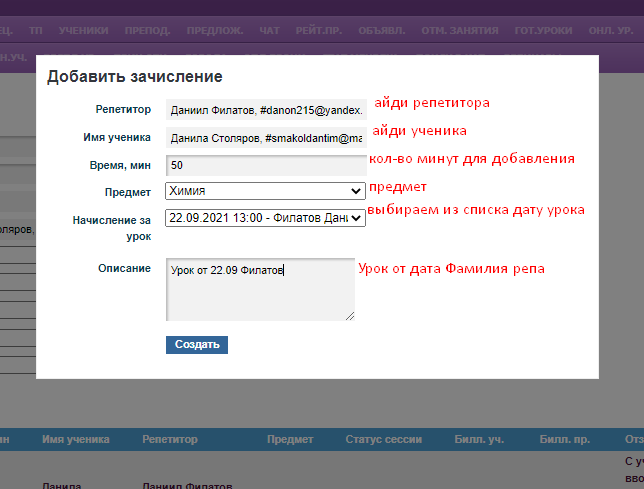
Task: Click the Даниил Филатов table cell
Action: 187,485
